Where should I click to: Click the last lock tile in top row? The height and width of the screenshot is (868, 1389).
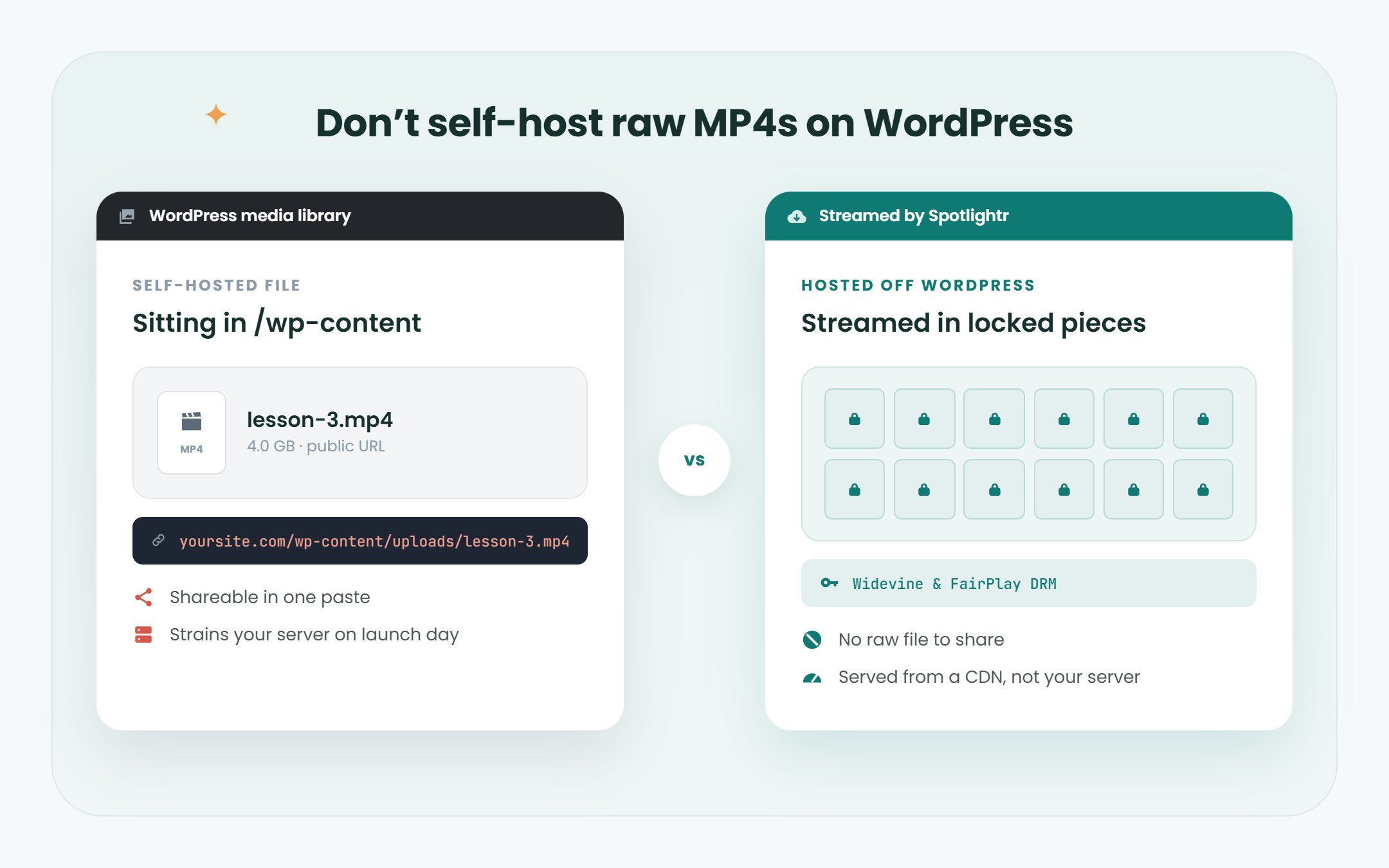(x=1203, y=419)
